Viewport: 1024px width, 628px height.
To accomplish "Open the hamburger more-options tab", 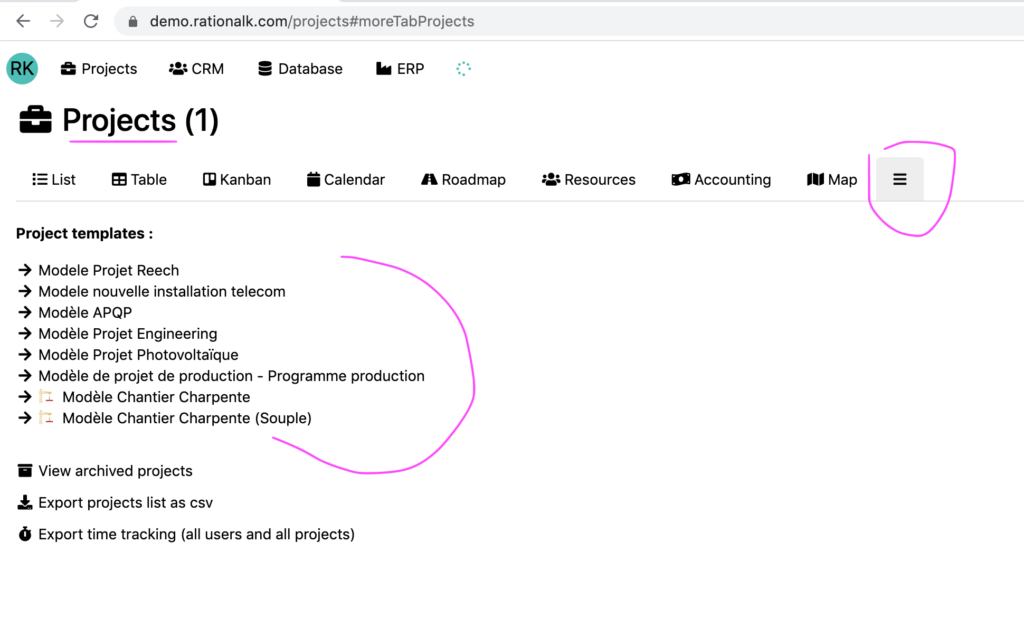I will pyautogui.click(x=900, y=180).
